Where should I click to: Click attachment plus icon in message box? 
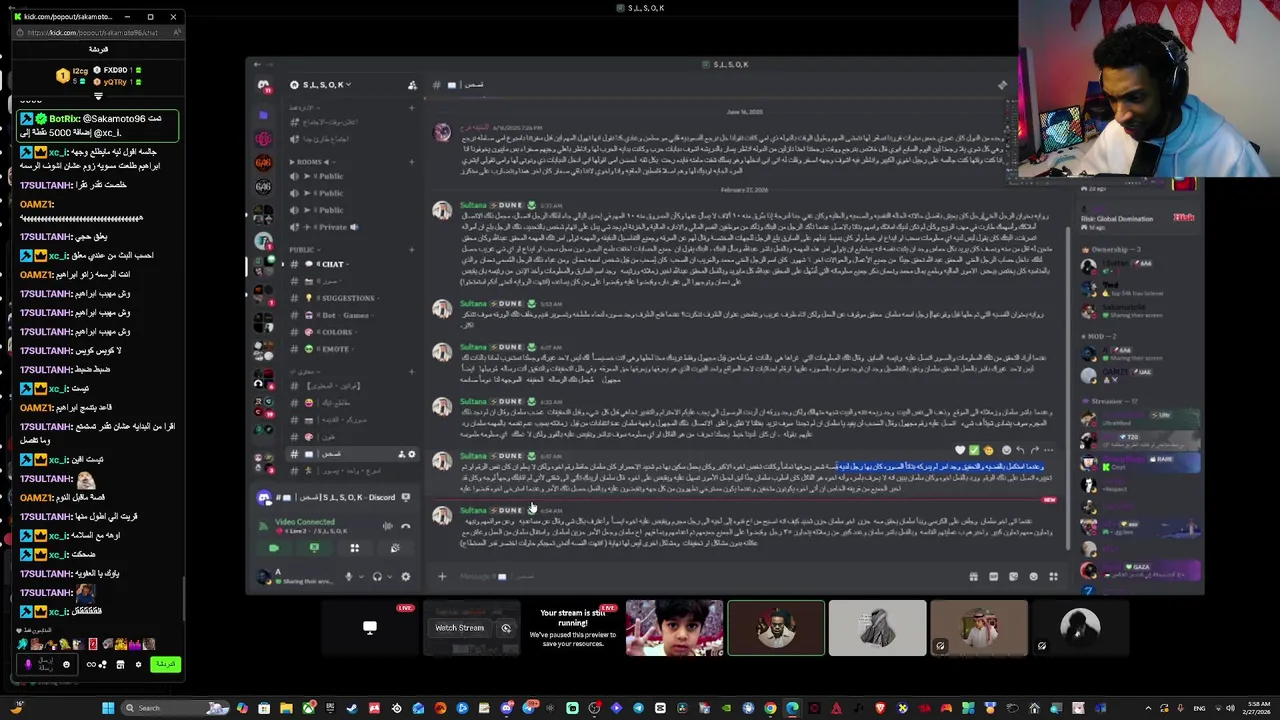point(442,576)
